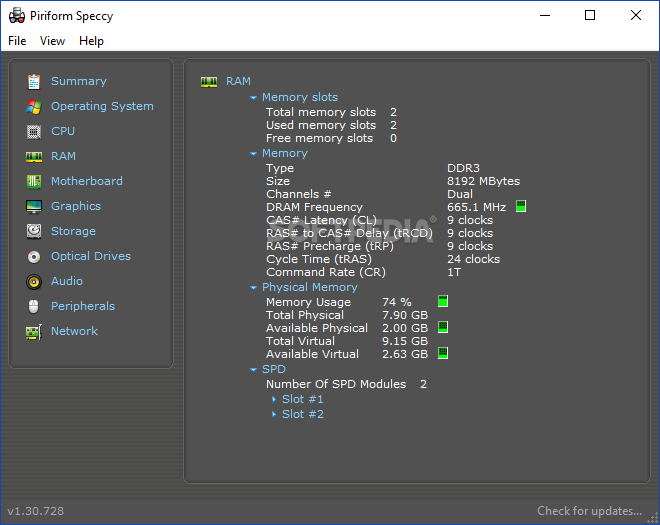Select the 'Total memory slots' row
This screenshot has height=525, width=660.
331,112
